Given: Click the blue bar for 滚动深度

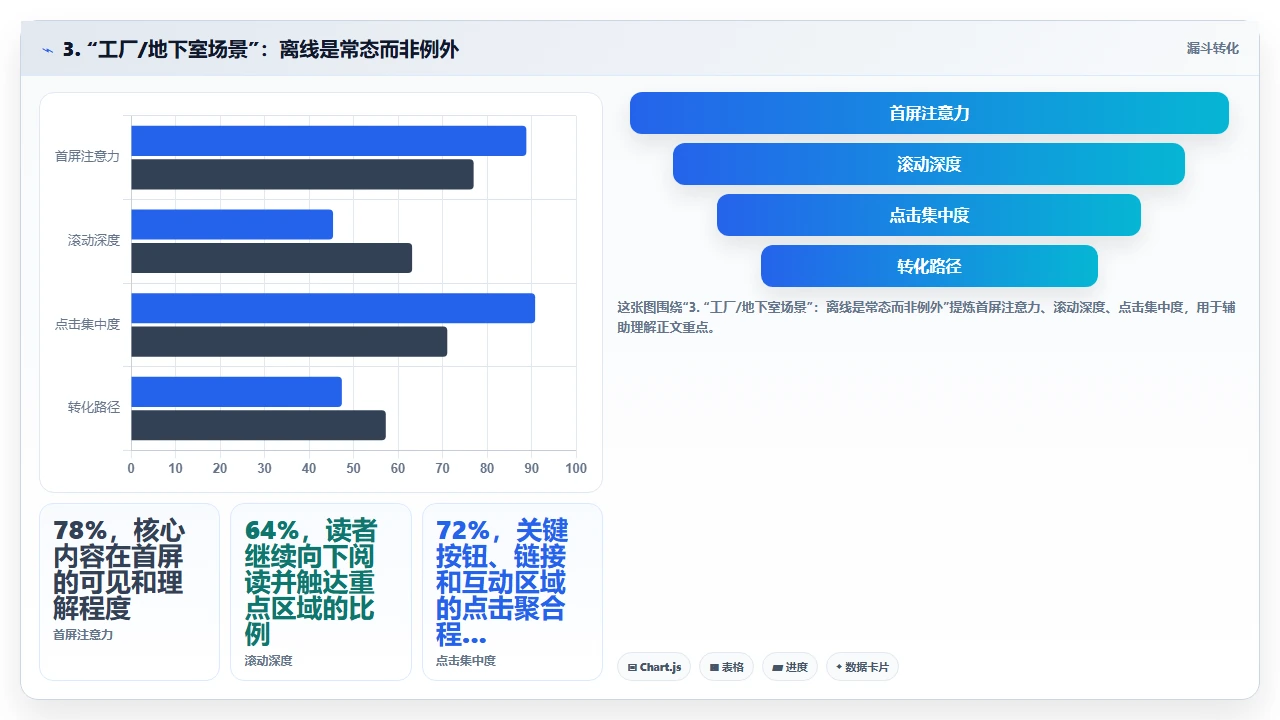Looking at the screenshot, I should tap(232, 224).
